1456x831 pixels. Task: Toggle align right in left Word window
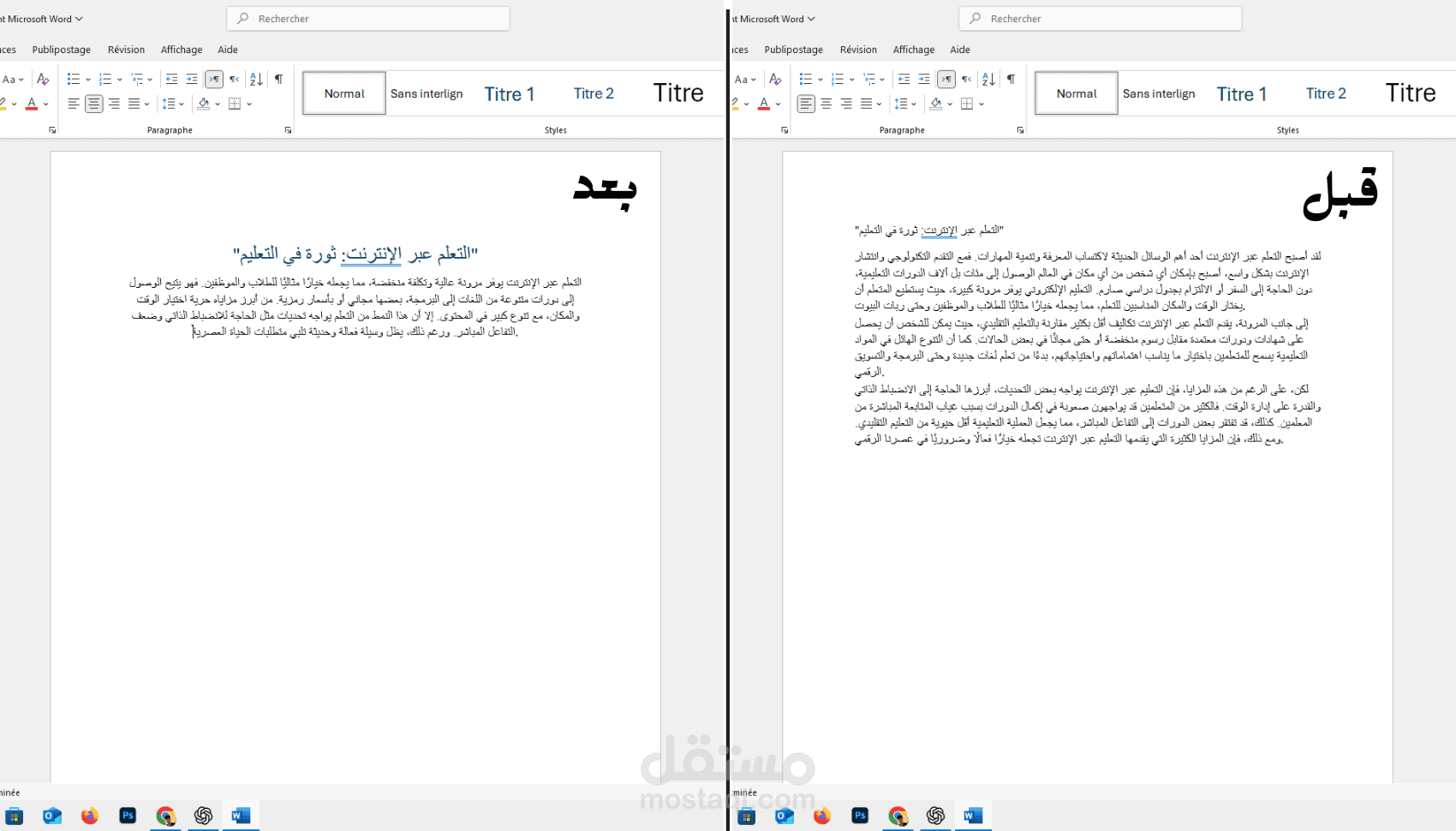[x=114, y=104]
